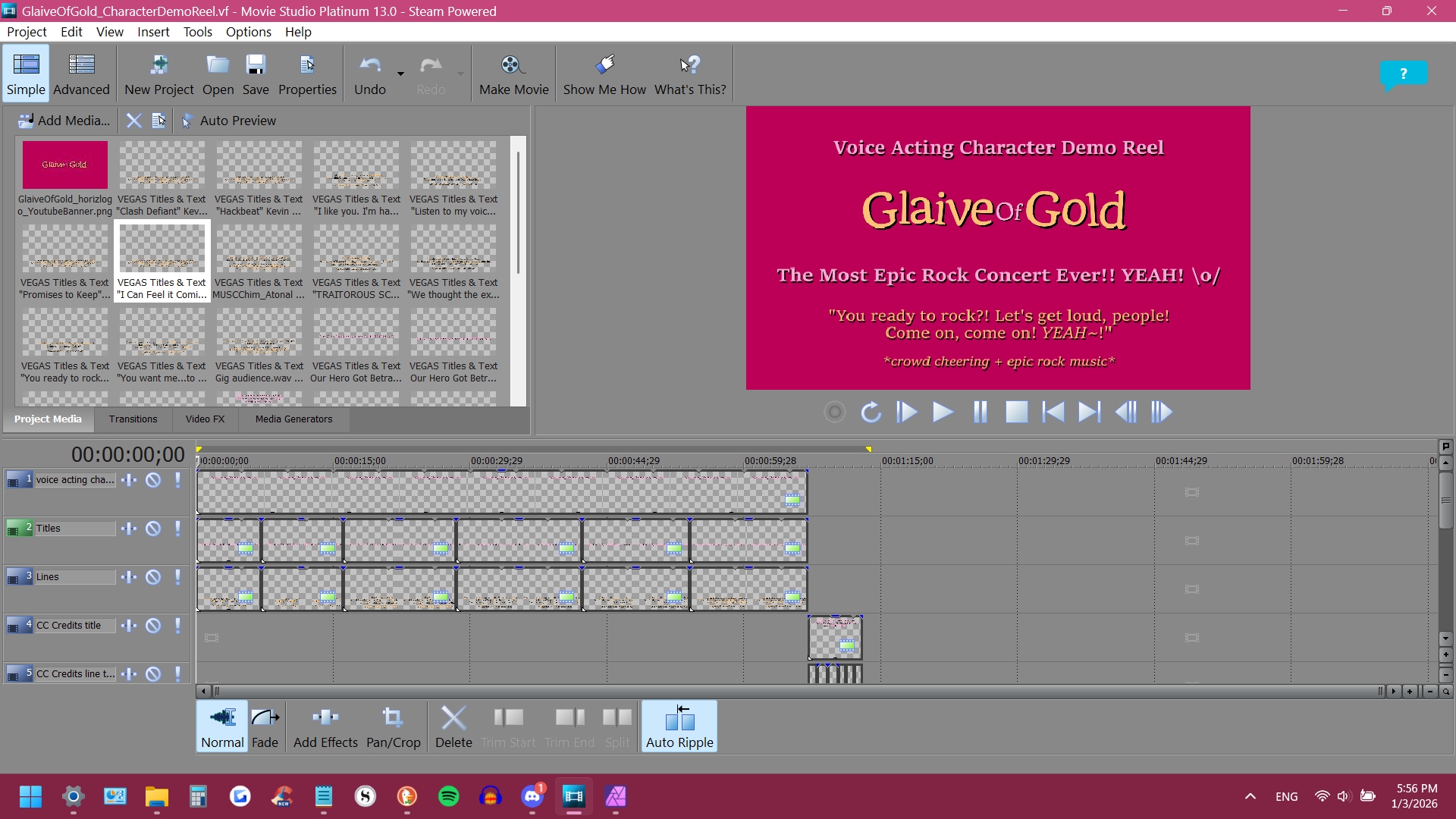Click the loop playback icon
Image resolution: width=1456 pixels, height=819 pixels.
pyautogui.click(x=871, y=412)
